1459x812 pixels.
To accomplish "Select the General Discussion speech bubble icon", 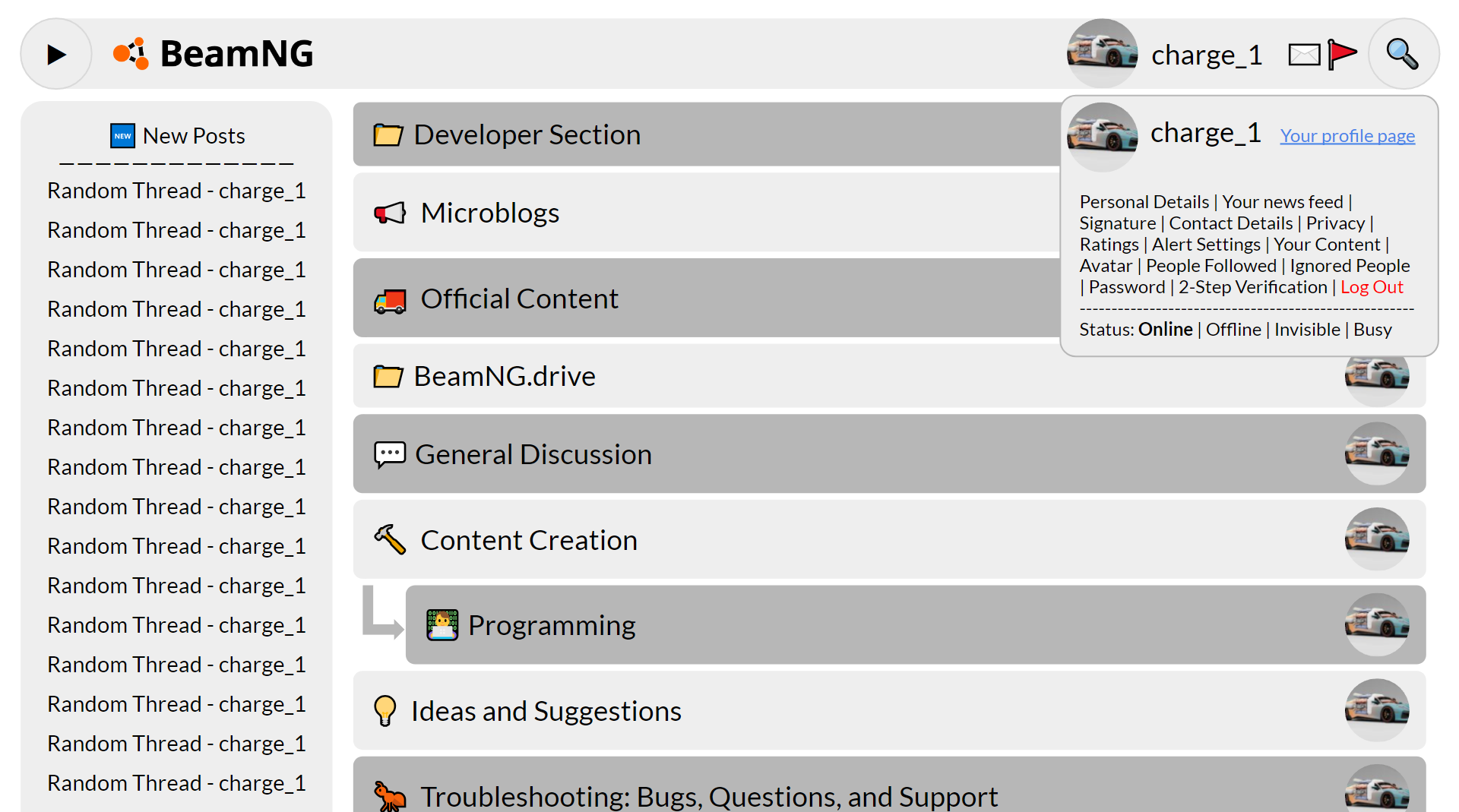I will coord(389,453).
